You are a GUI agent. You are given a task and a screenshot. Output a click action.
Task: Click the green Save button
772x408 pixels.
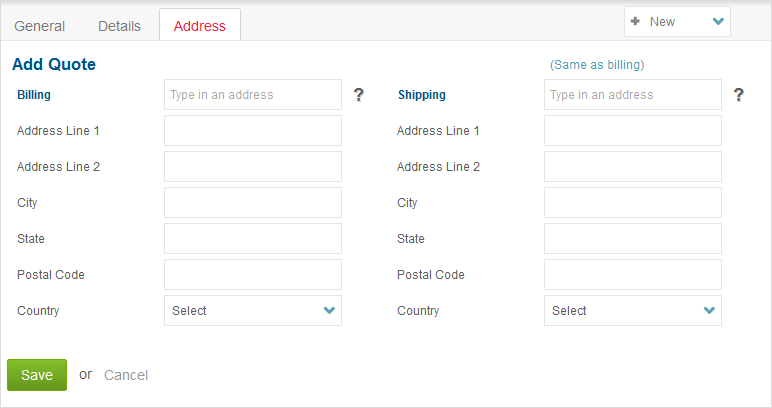[37, 375]
